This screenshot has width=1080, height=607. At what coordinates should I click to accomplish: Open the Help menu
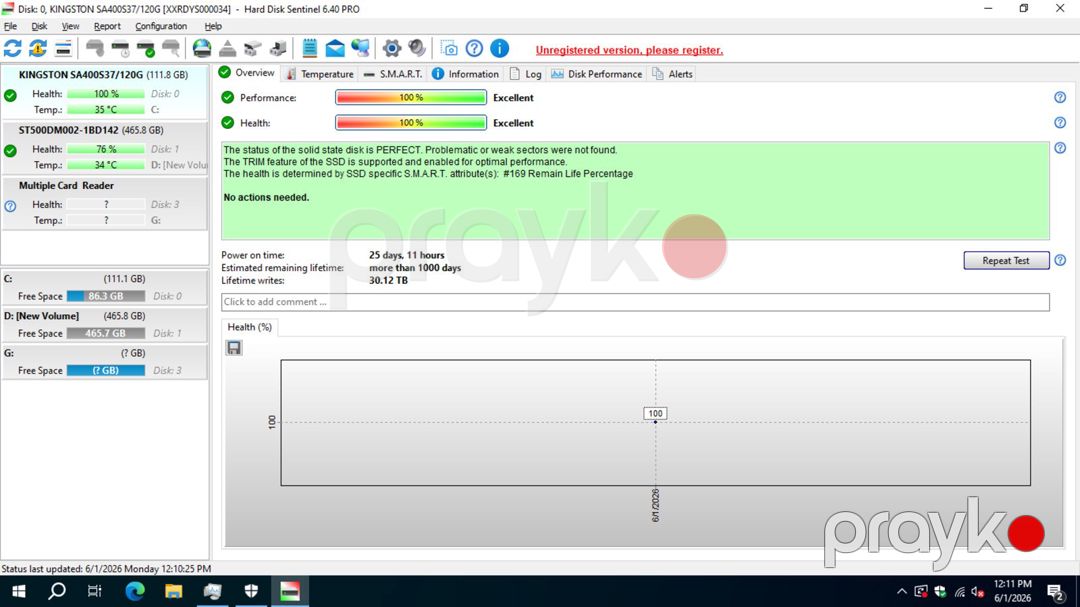coord(213,26)
